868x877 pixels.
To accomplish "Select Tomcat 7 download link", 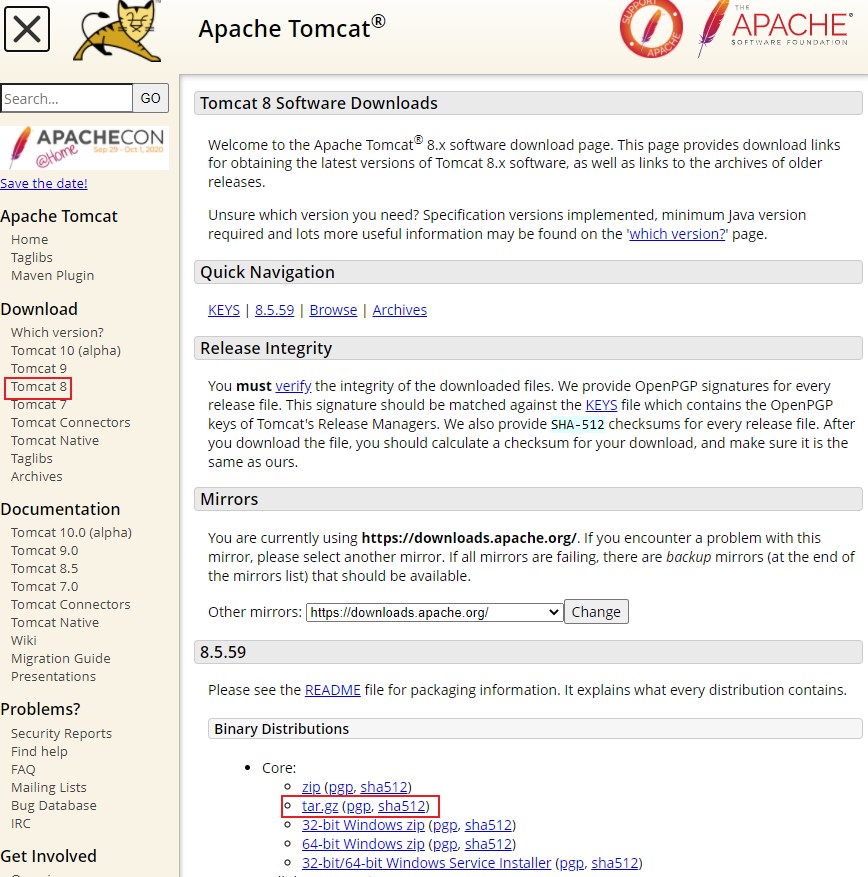I will pyautogui.click(x=39, y=404).
